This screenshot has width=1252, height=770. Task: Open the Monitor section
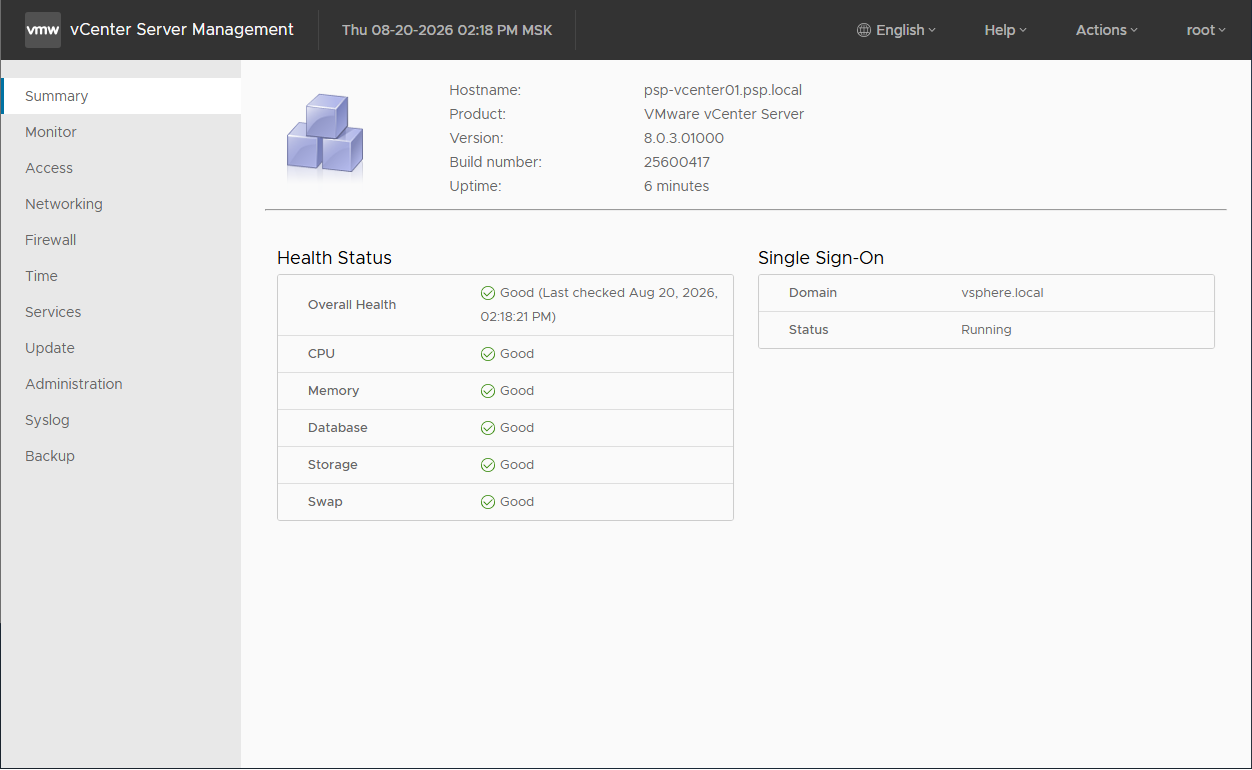[x=121, y=132]
